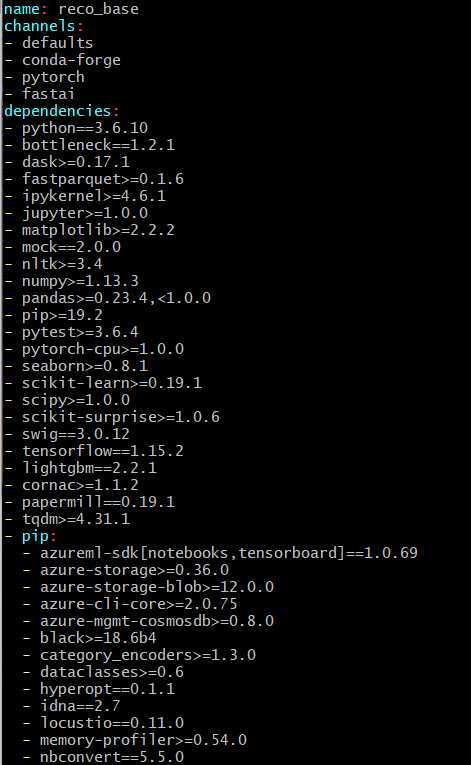Click the 'name: reco_base' line
This screenshot has width=471, height=765.
click(x=71, y=9)
